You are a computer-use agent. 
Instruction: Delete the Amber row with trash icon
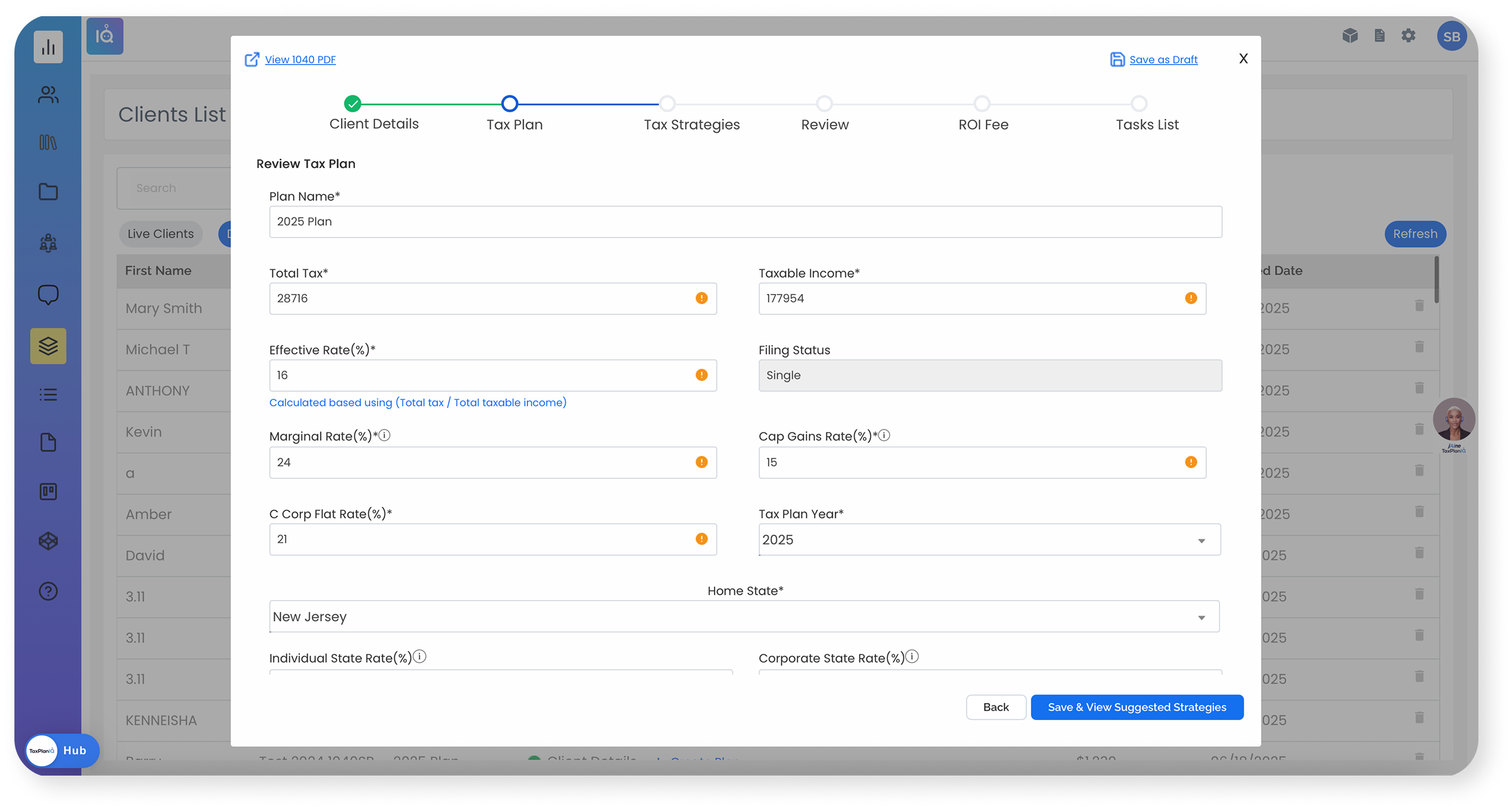(1419, 512)
